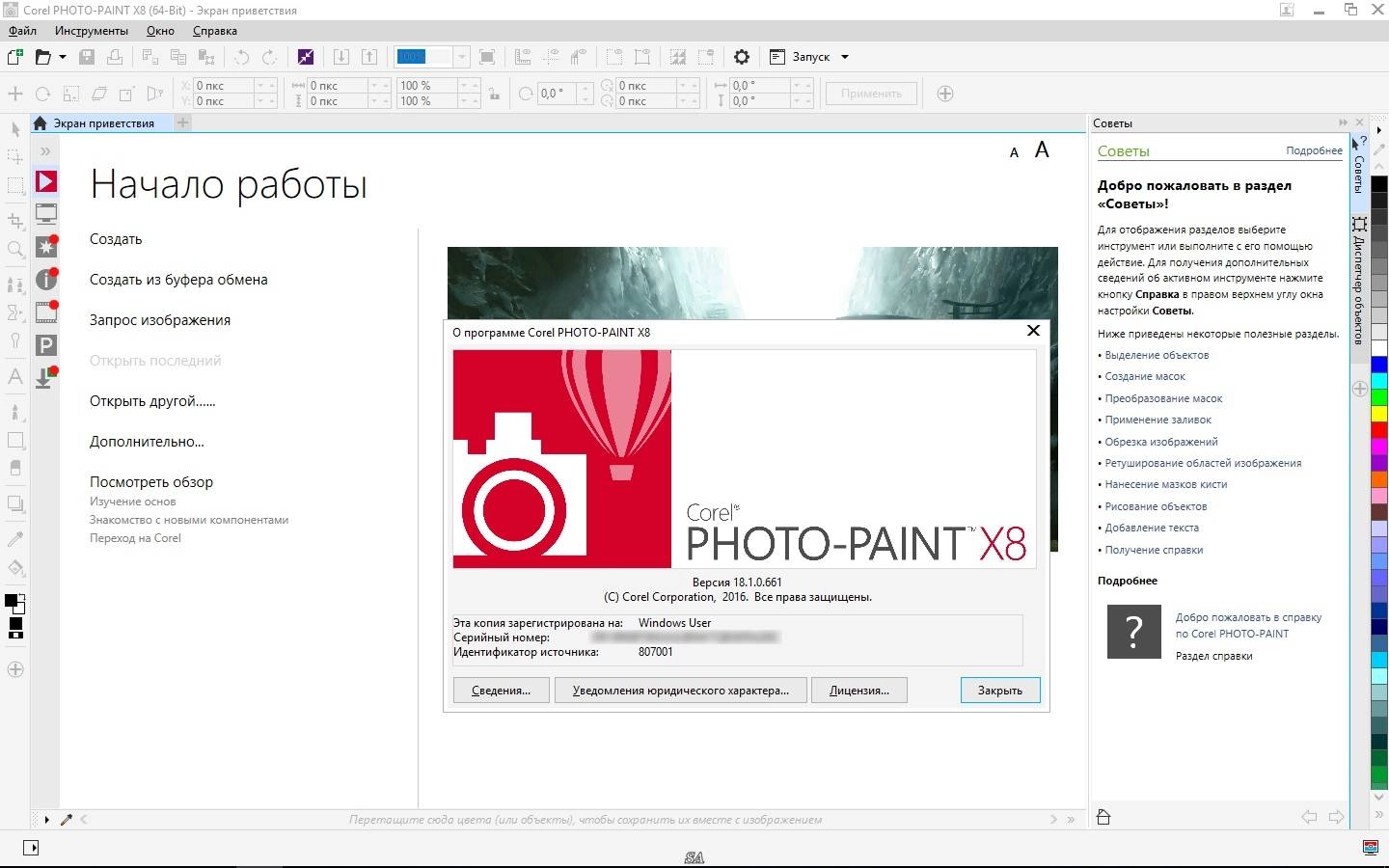
Task: Select the Экран приветствия tab
Action: 103,123
